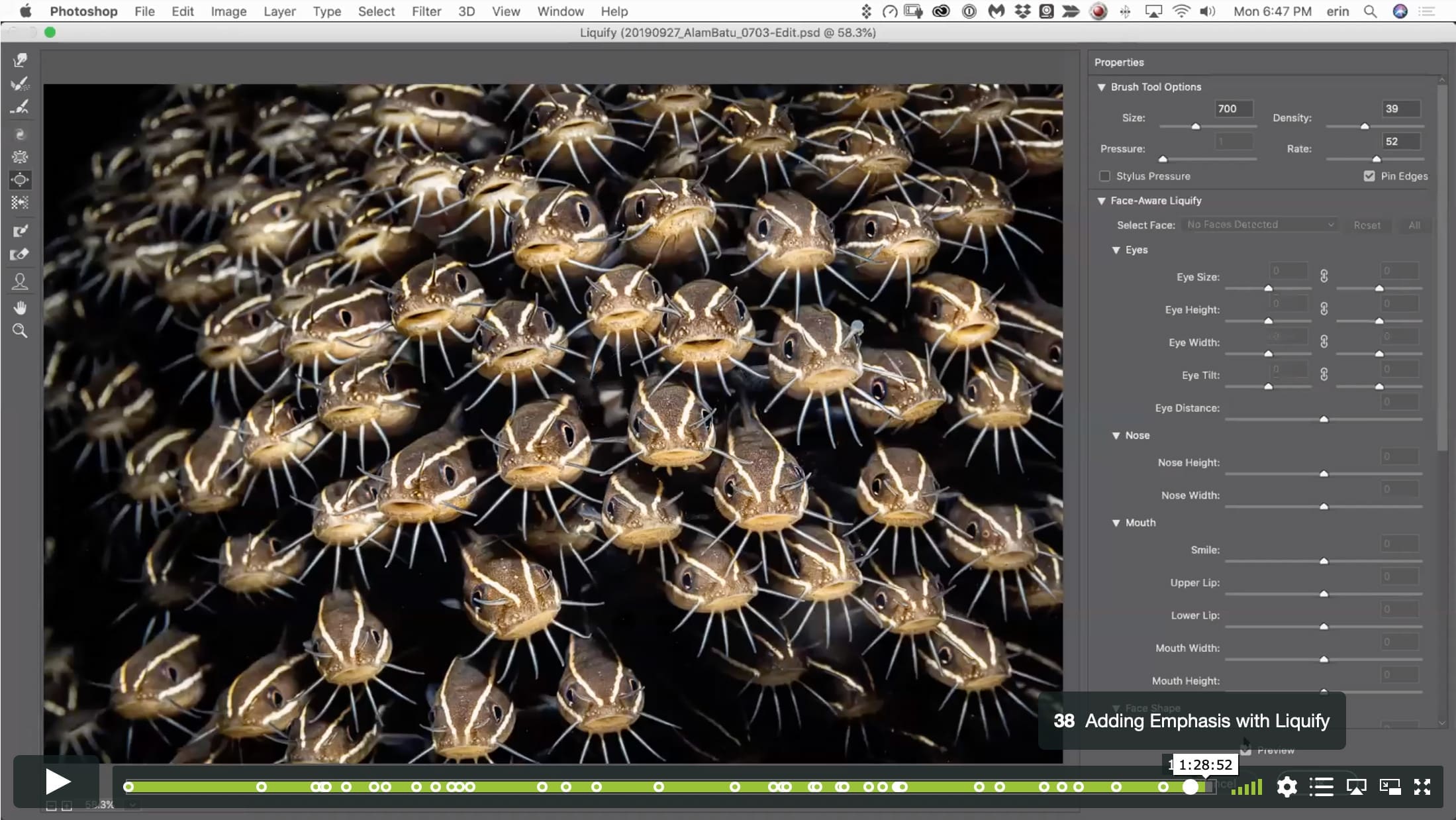Click the brush Rate slider
Viewport: 1456px width, 820px height.
1374,159
